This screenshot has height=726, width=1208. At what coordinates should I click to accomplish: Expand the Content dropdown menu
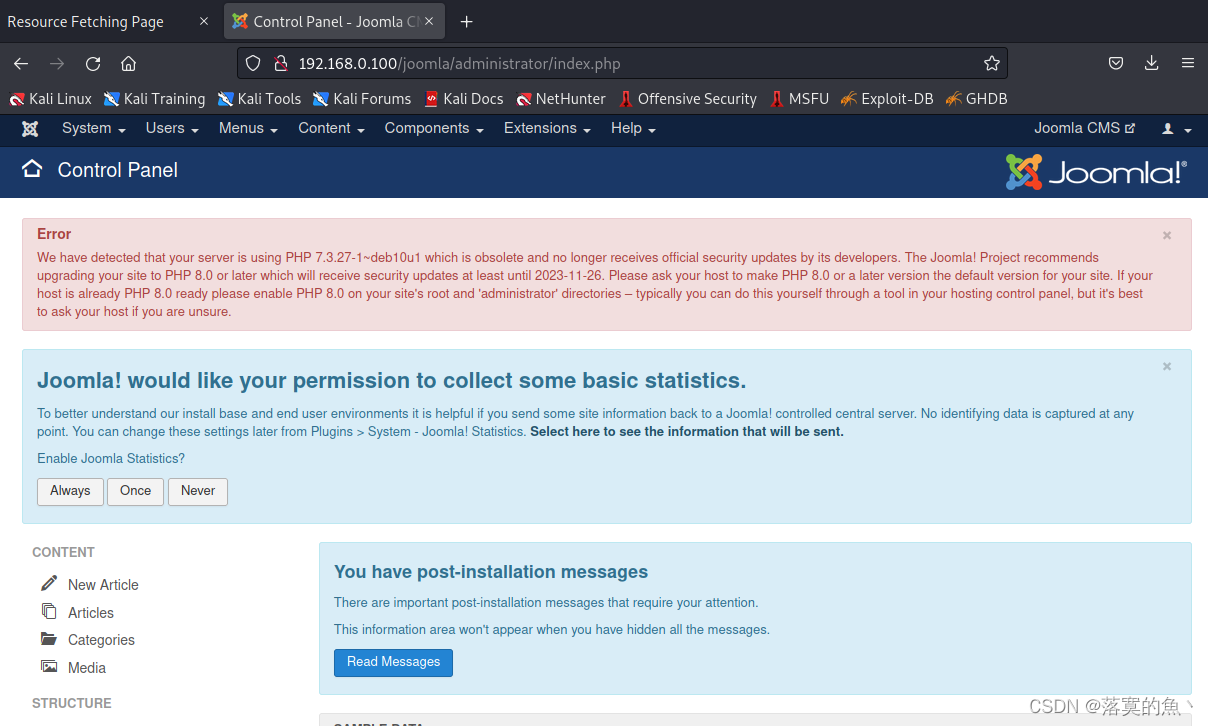331,128
